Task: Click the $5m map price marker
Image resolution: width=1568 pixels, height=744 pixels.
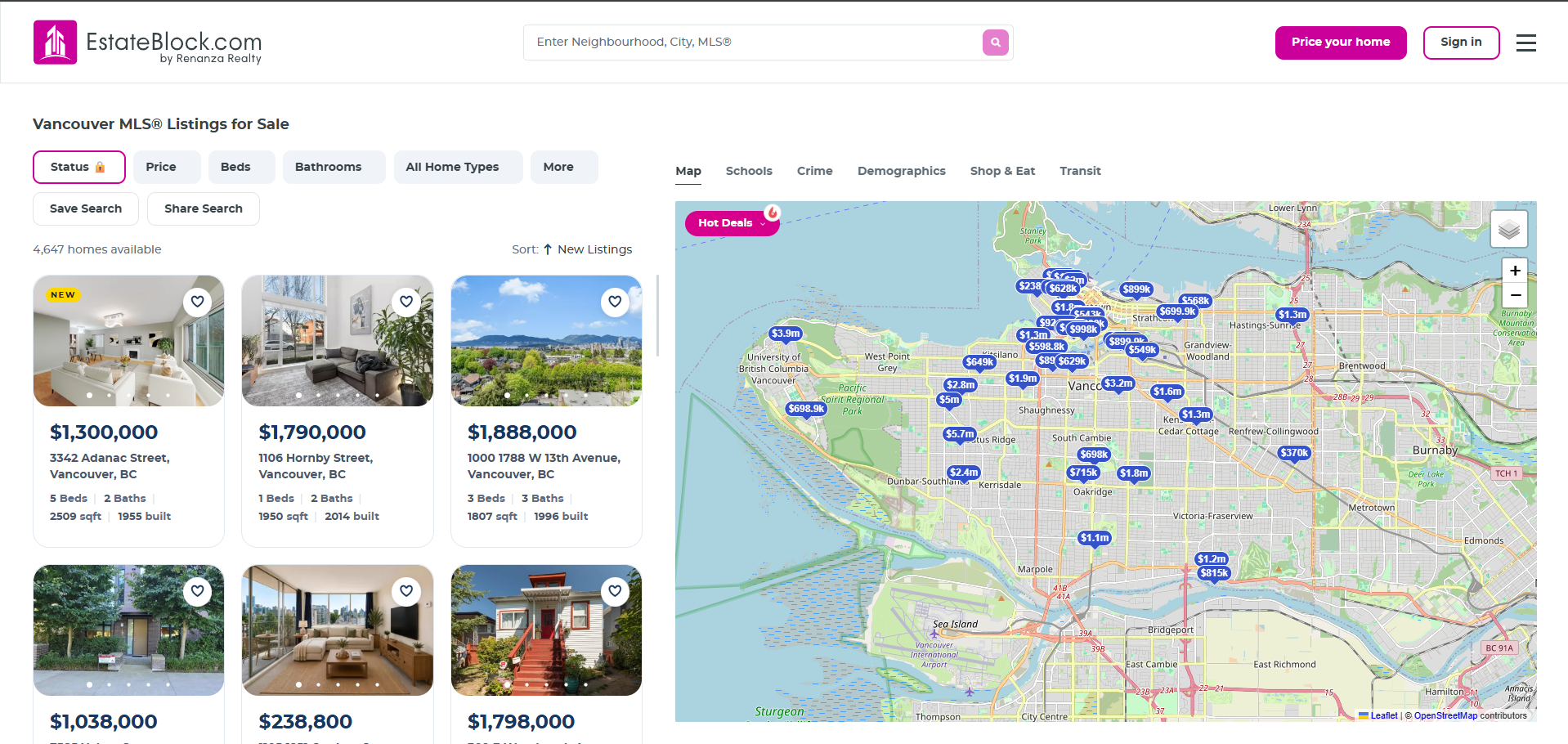Action: tap(949, 400)
